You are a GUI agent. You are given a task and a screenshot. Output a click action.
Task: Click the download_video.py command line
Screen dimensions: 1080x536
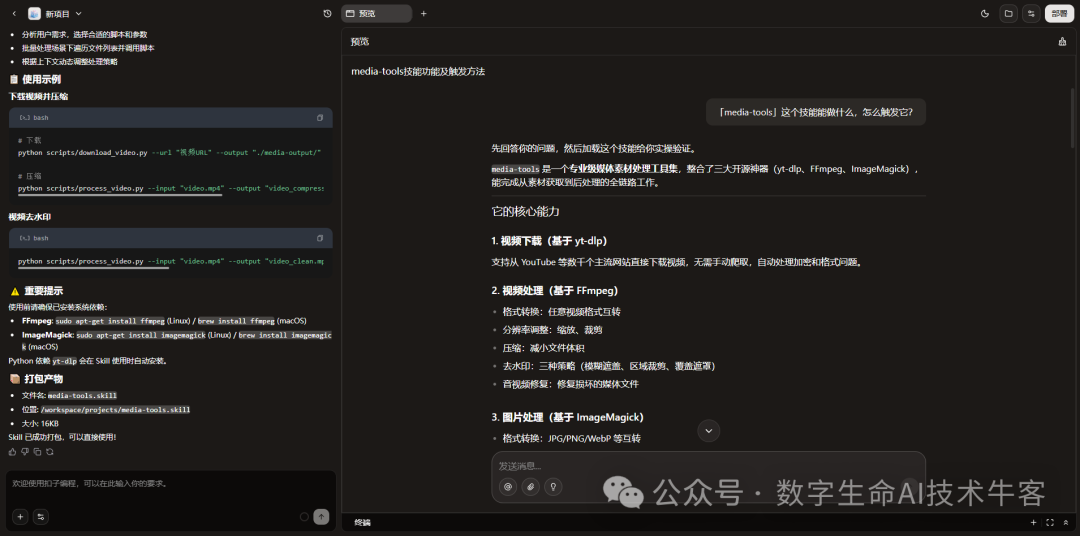[x=169, y=152]
